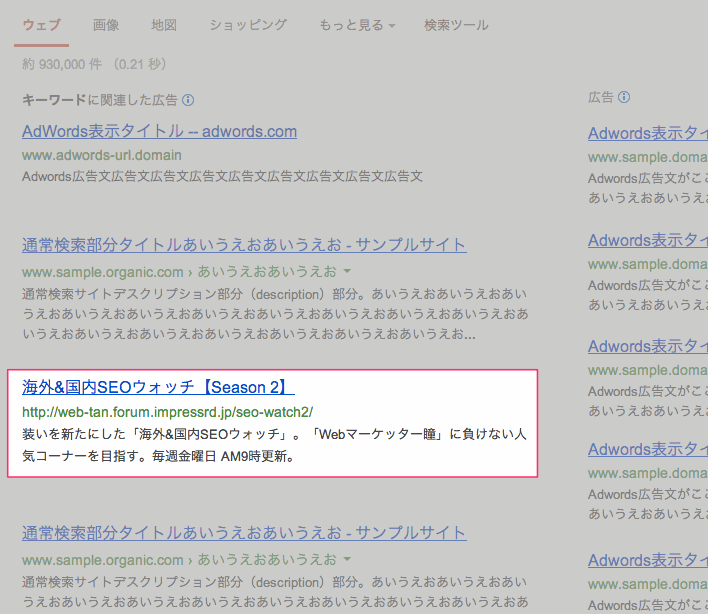Open the topmost right-column Adwords ad title
Viewport: 708px width, 614px height.
[x=647, y=134]
